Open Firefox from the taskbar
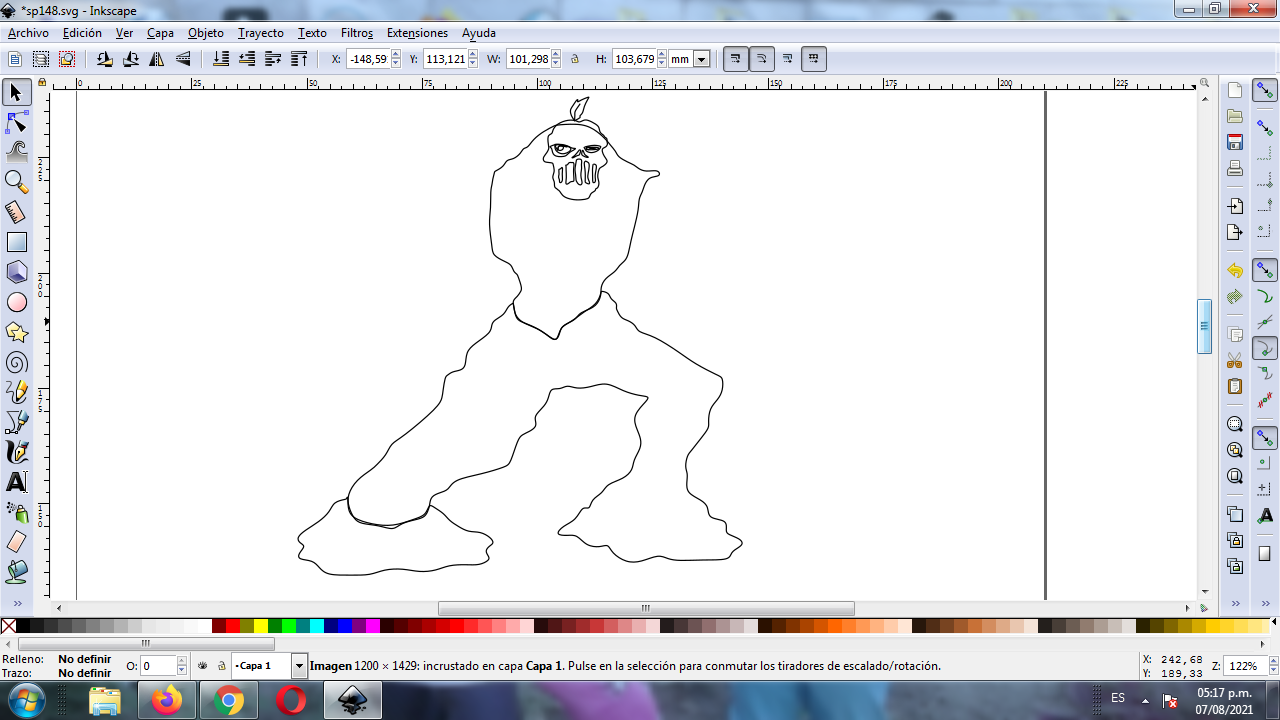The width and height of the screenshot is (1280, 720). 167,701
